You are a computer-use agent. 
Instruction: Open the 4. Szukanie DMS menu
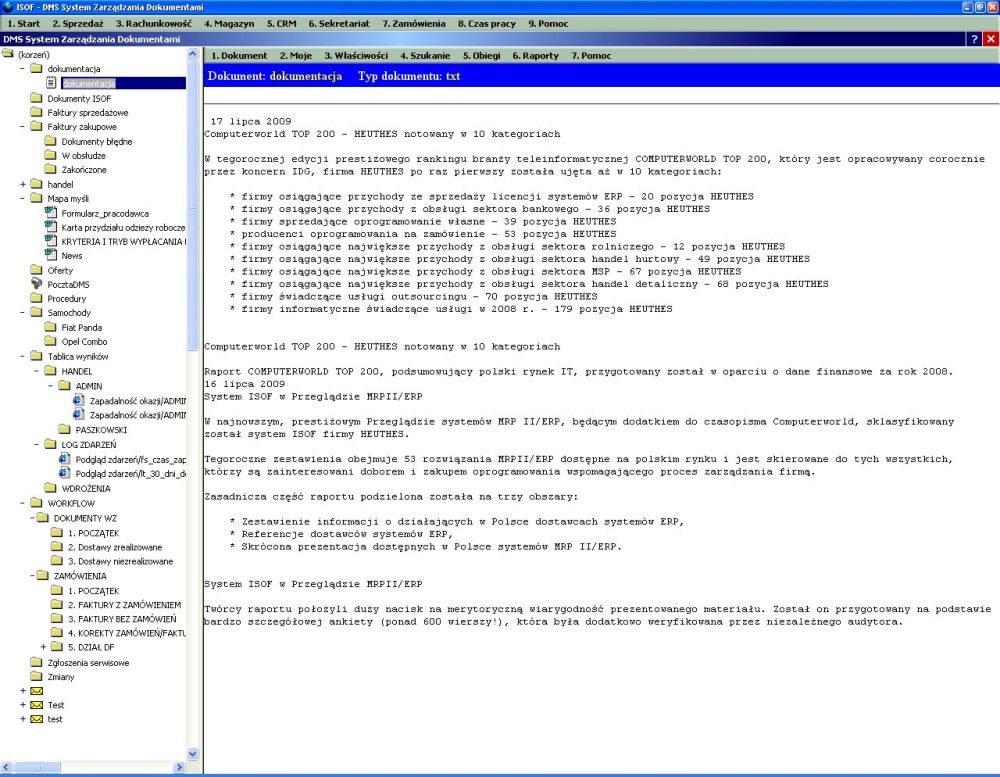(425, 56)
